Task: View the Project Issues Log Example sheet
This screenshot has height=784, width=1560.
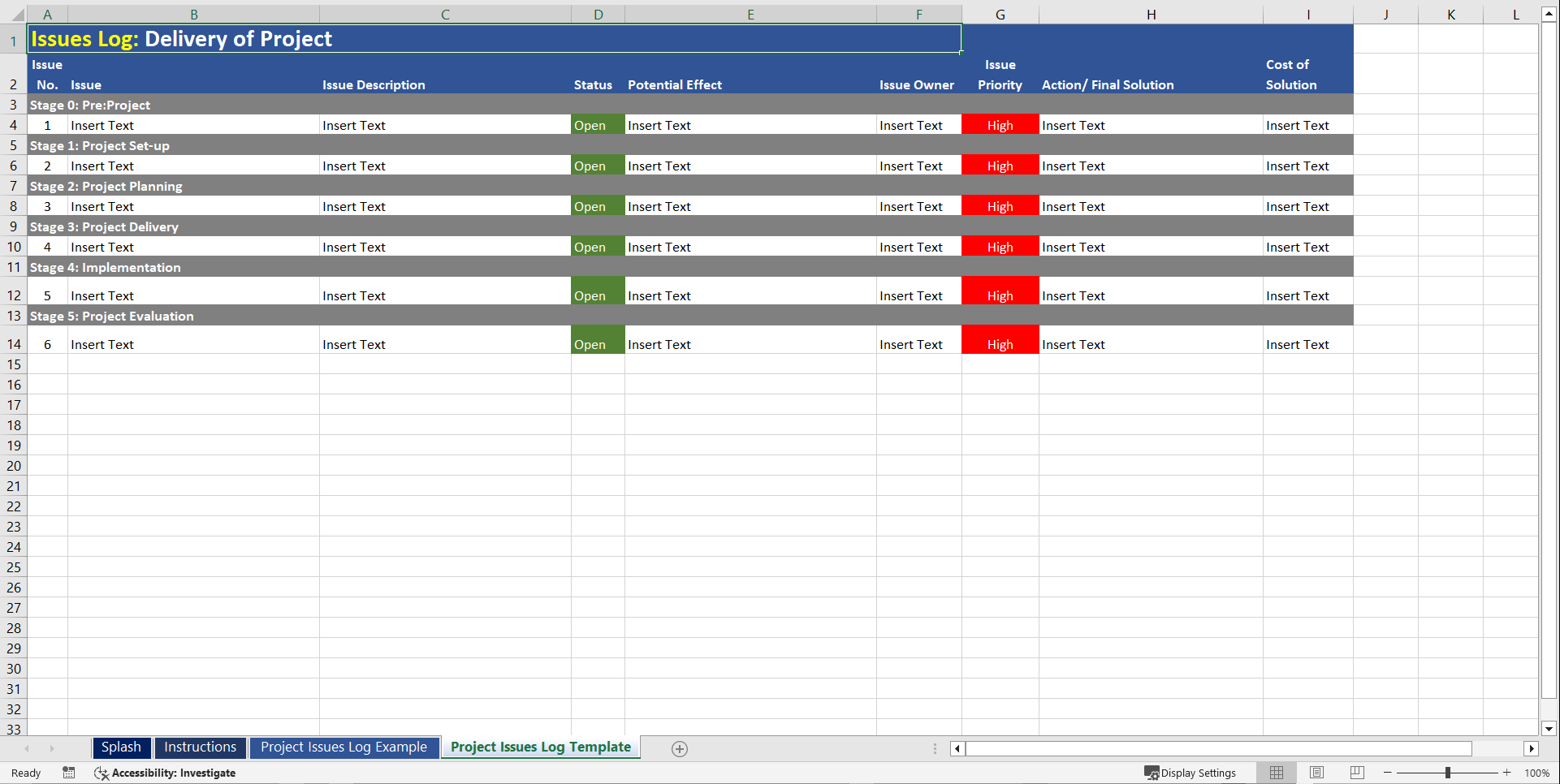Action: click(344, 747)
